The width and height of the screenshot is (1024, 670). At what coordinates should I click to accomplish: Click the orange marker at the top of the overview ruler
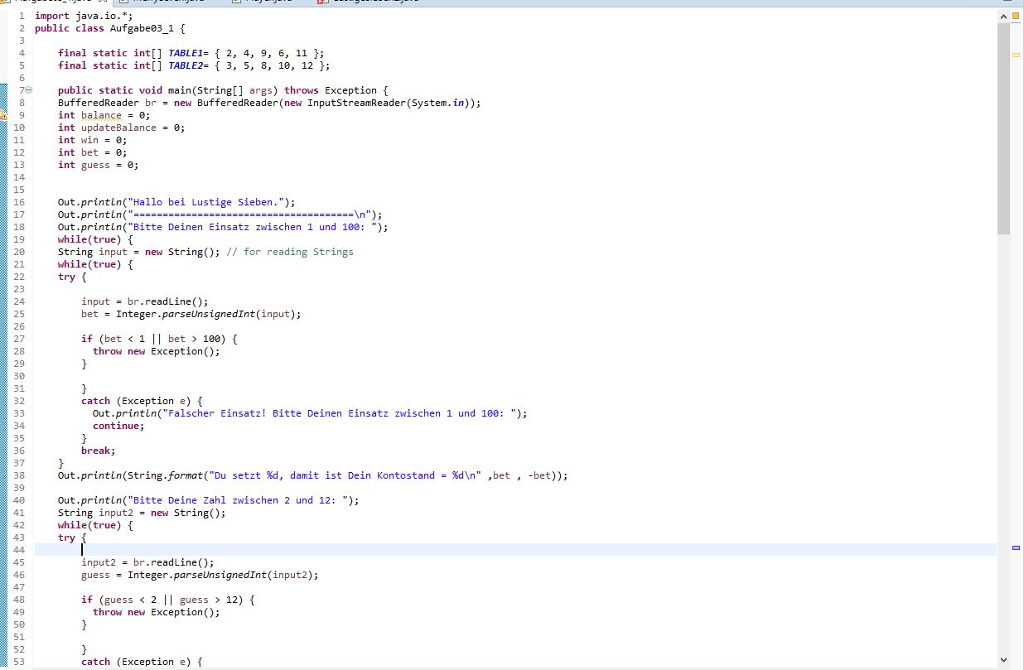tap(1017, 15)
